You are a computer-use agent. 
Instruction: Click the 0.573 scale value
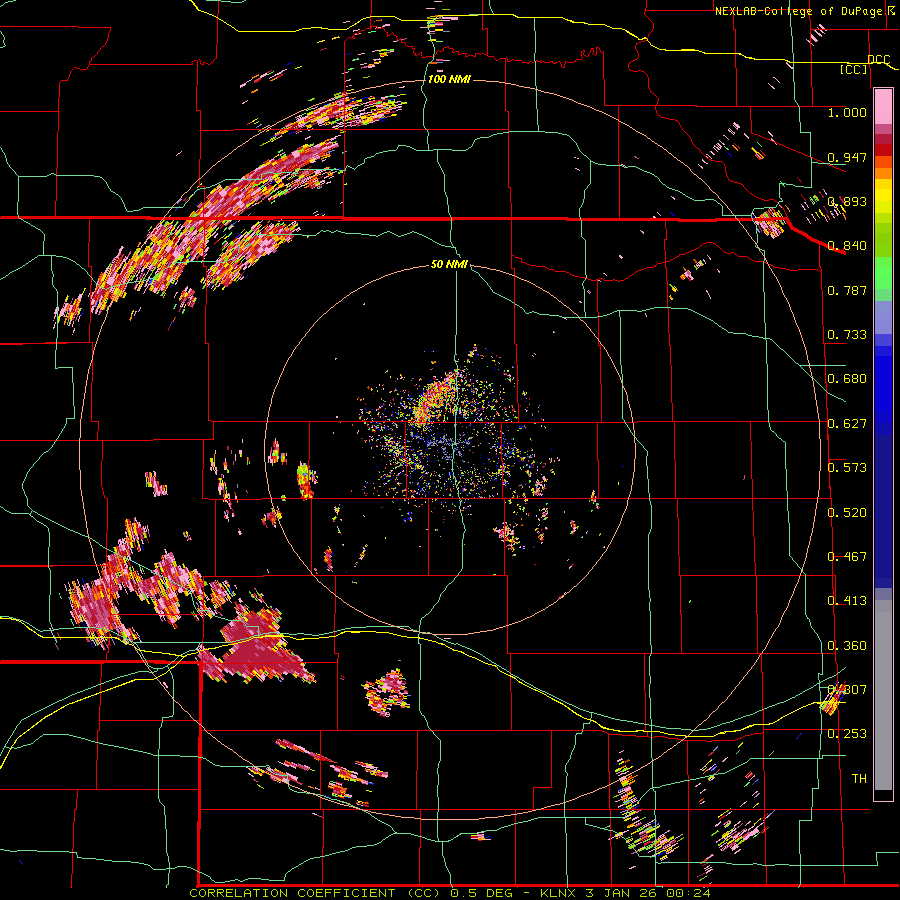(847, 468)
